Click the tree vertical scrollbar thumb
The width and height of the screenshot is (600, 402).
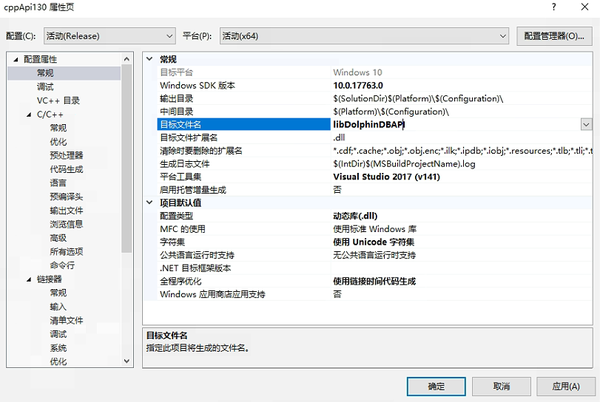[127, 159]
